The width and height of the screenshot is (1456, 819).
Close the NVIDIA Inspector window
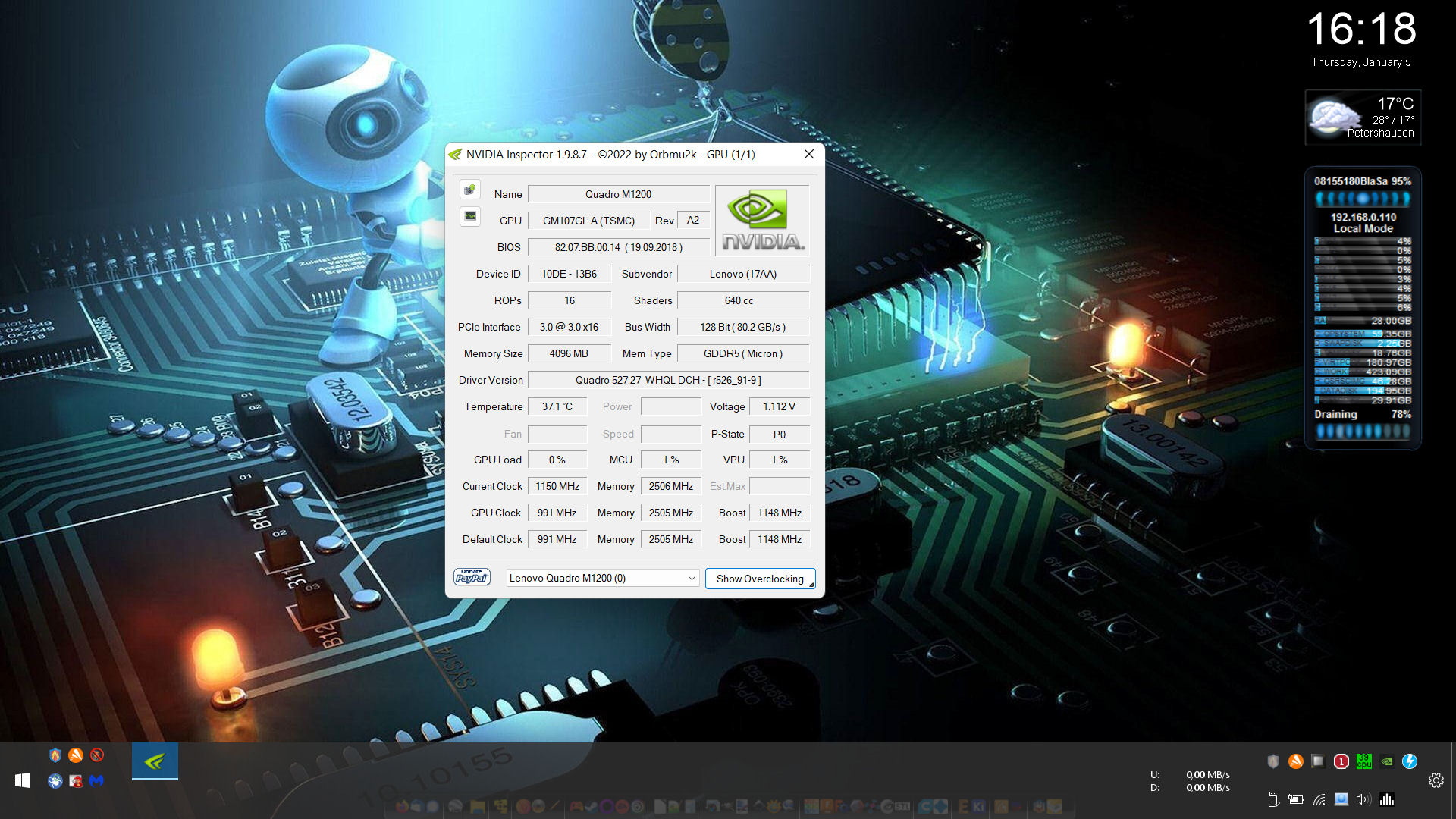pyautogui.click(x=809, y=154)
